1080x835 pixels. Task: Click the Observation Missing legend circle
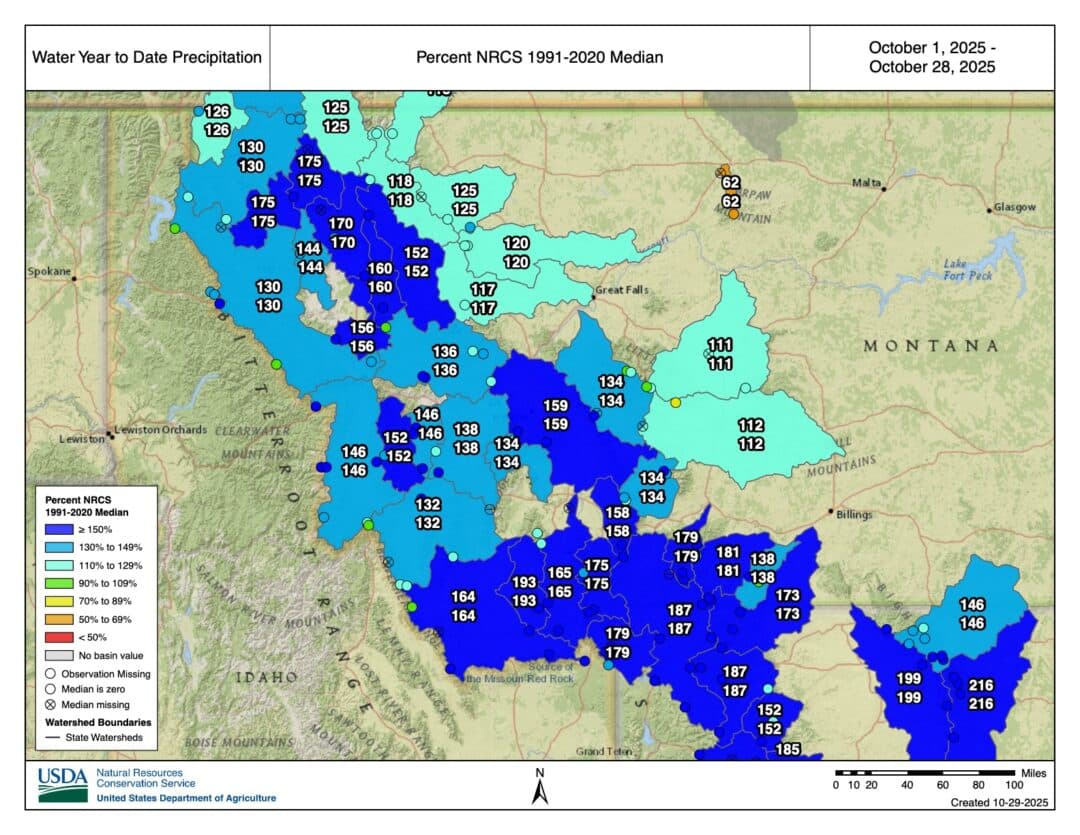click(50, 674)
